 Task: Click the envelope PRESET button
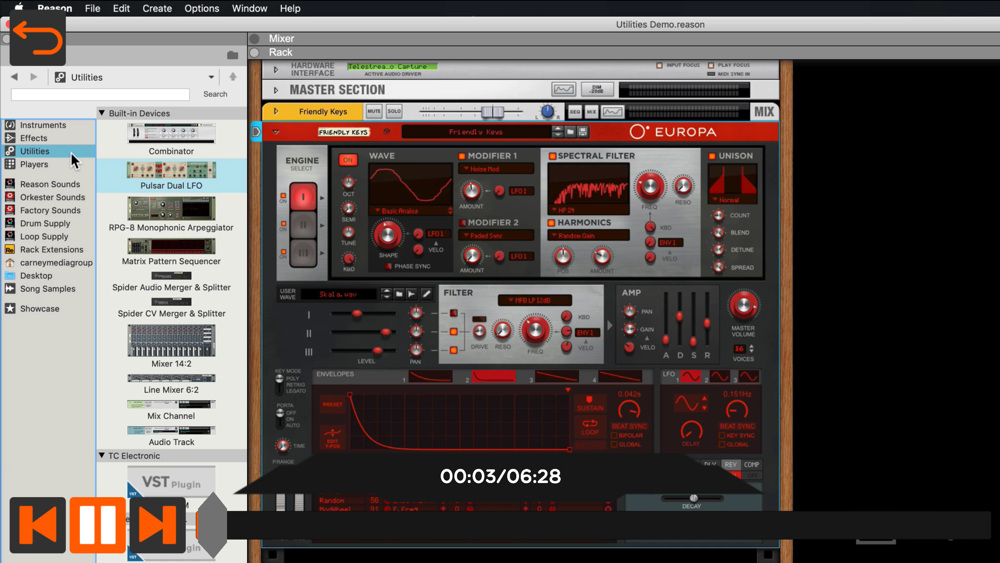tap(332, 404)
